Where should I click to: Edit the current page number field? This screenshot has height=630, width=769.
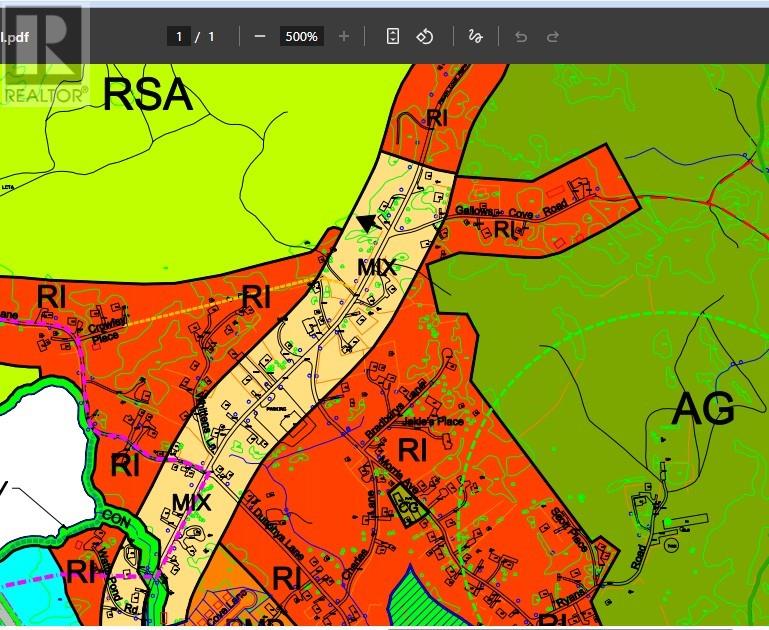(x=179, y=36)
